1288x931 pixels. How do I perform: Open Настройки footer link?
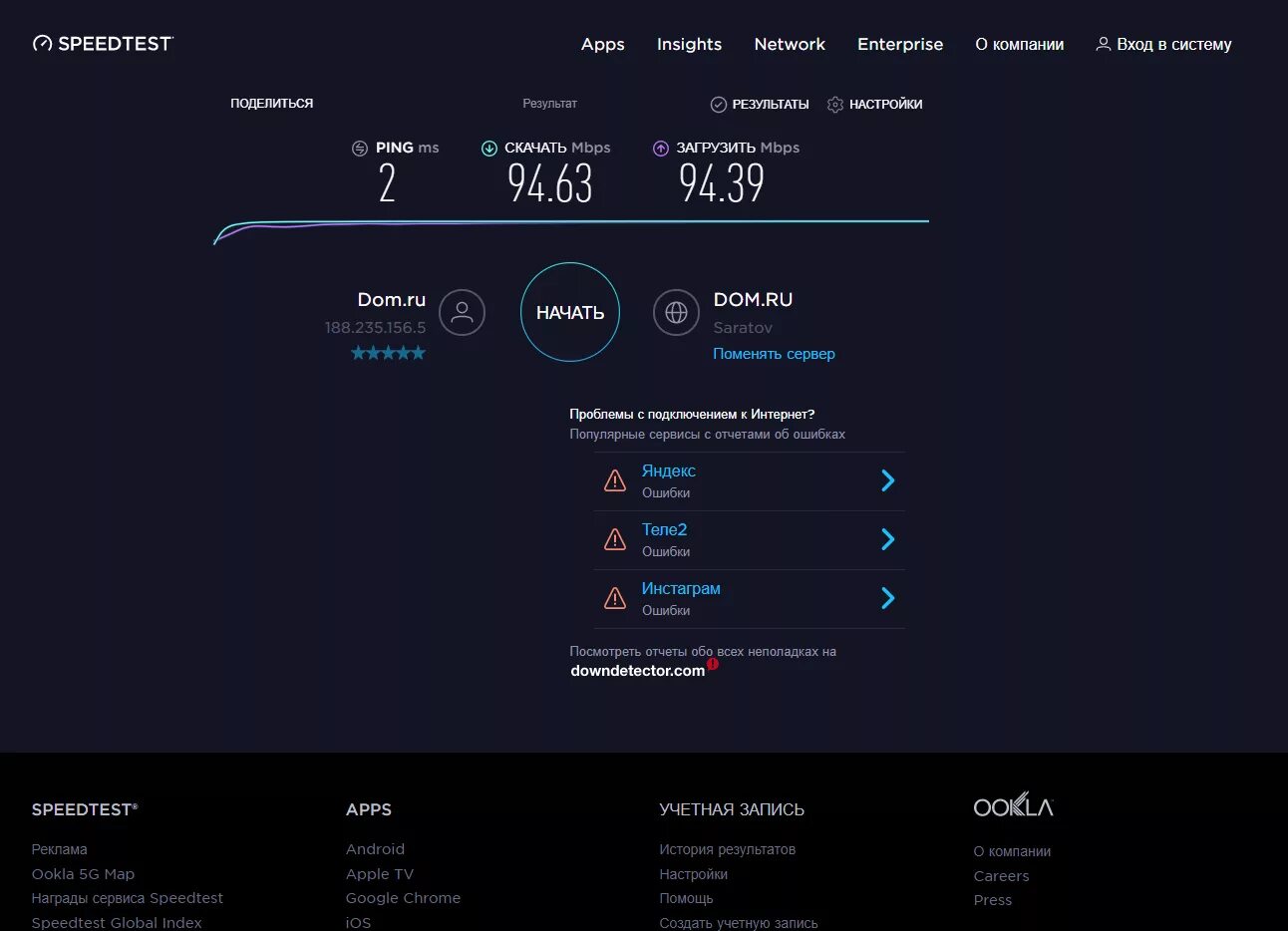coord(693,874)
